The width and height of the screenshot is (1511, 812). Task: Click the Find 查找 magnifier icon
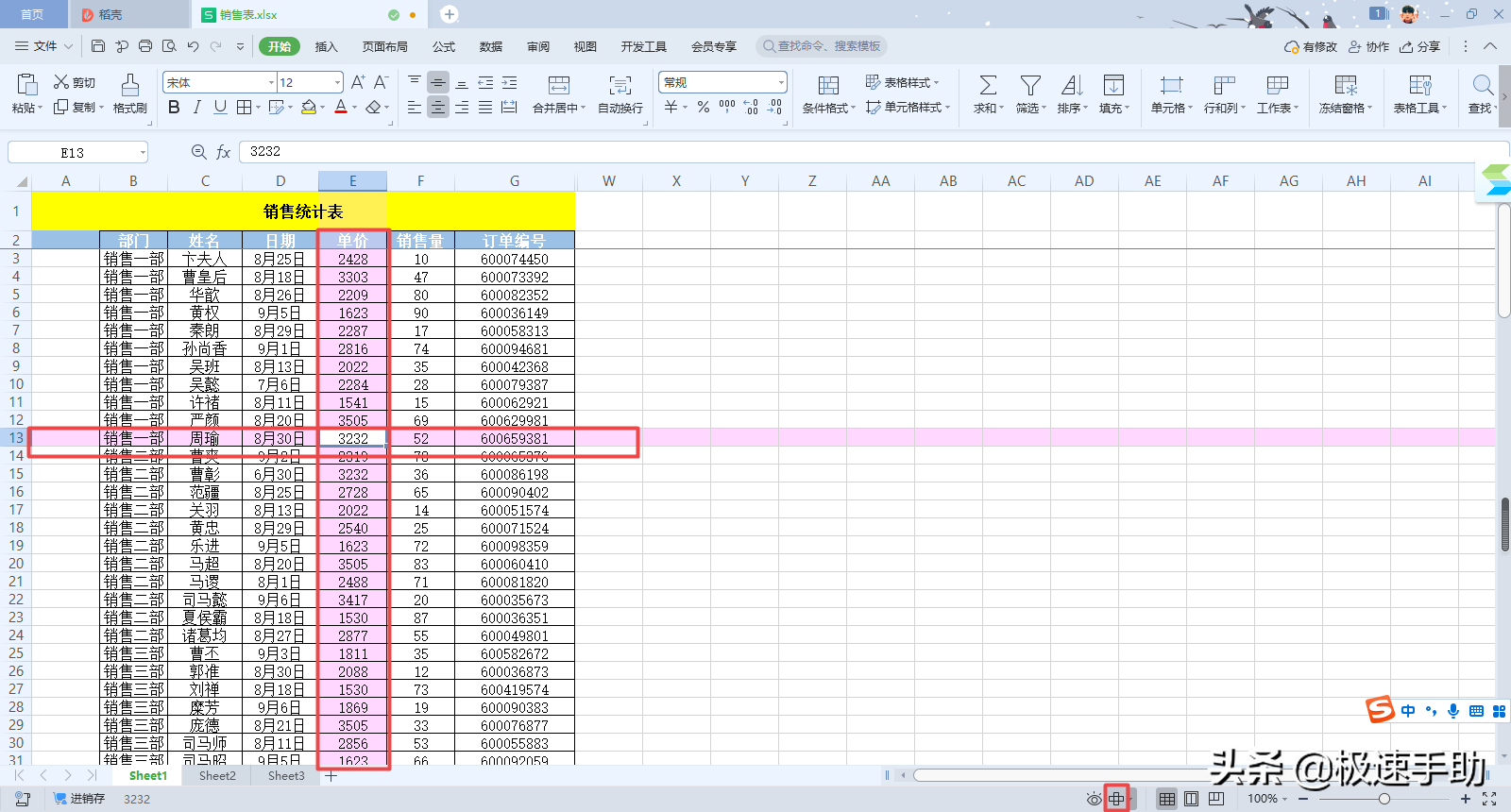(x=1483, y=85)
